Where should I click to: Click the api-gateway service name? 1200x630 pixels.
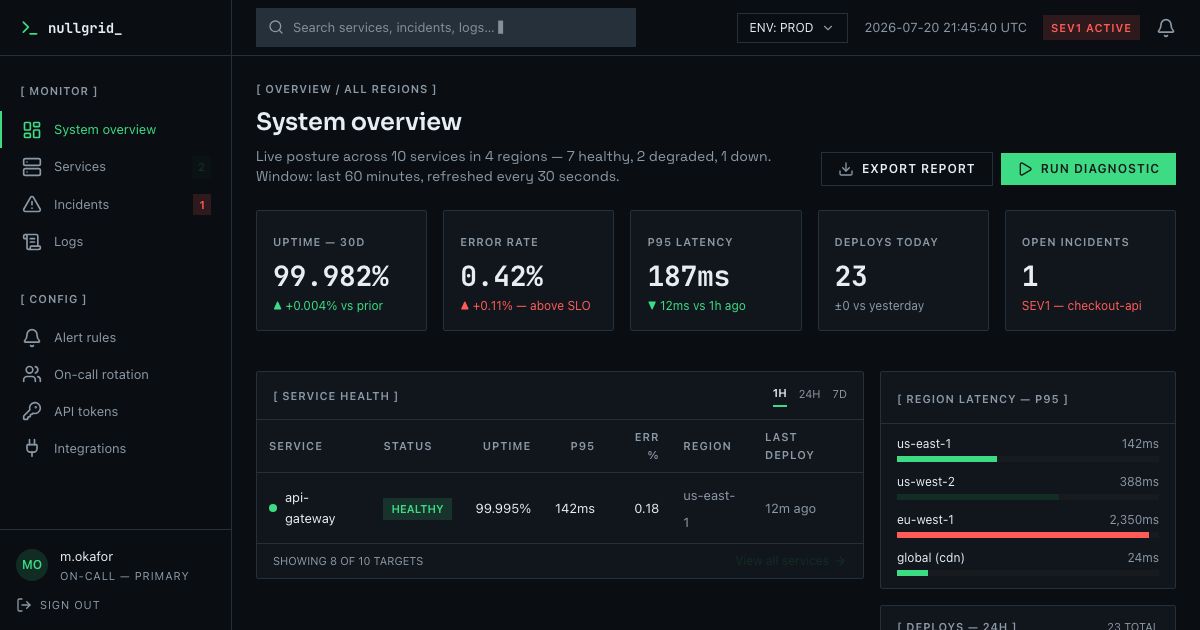click(310, 508)
